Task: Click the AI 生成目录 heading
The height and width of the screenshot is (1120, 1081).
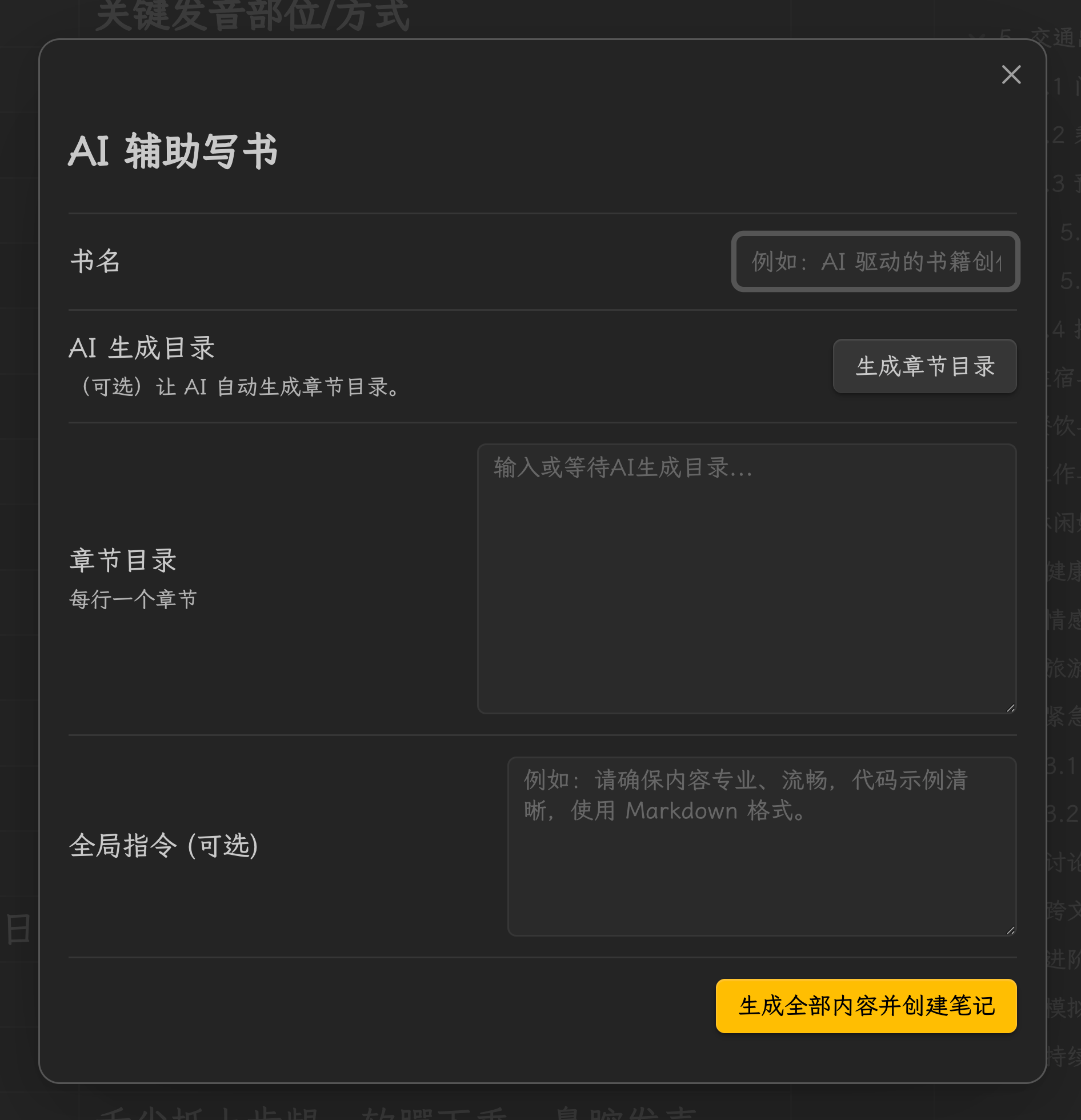Action: 142,348
